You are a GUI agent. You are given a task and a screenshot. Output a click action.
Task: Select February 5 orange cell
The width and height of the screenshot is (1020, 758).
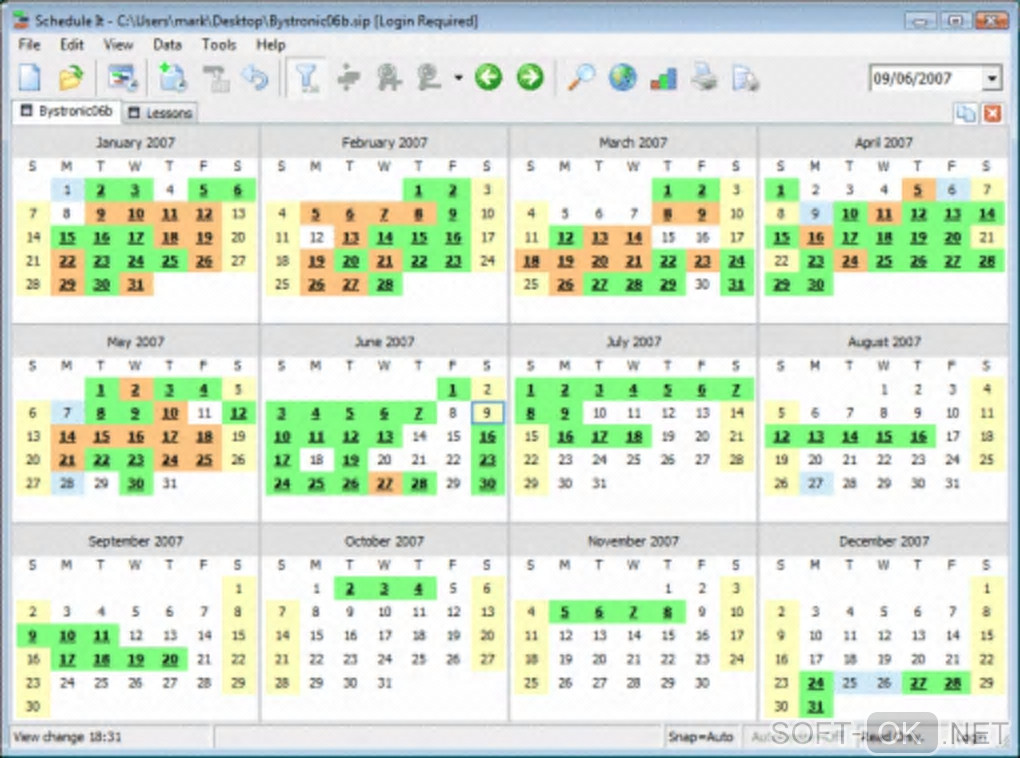315,213
